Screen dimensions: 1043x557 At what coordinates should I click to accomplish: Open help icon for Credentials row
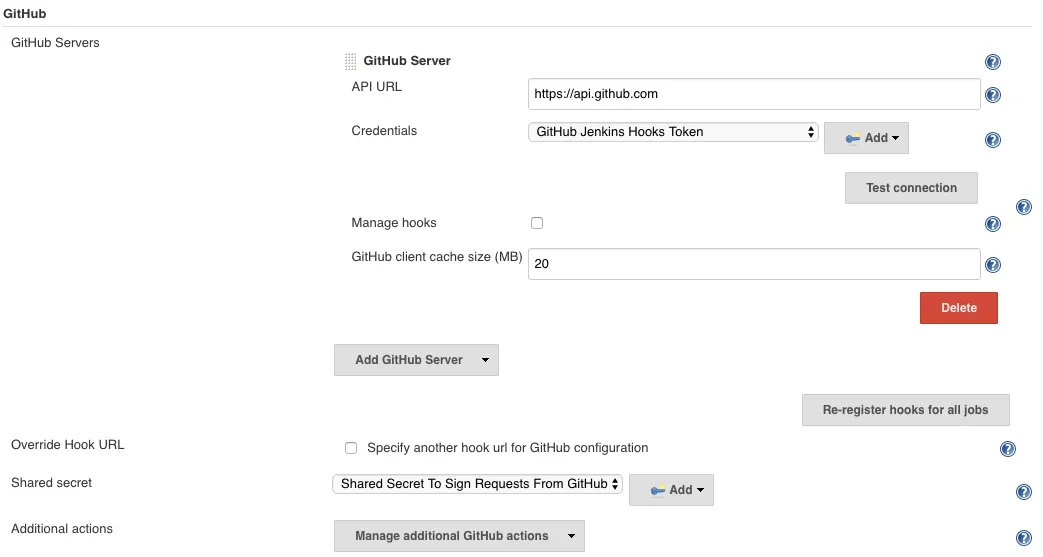(x=992, y=140)
